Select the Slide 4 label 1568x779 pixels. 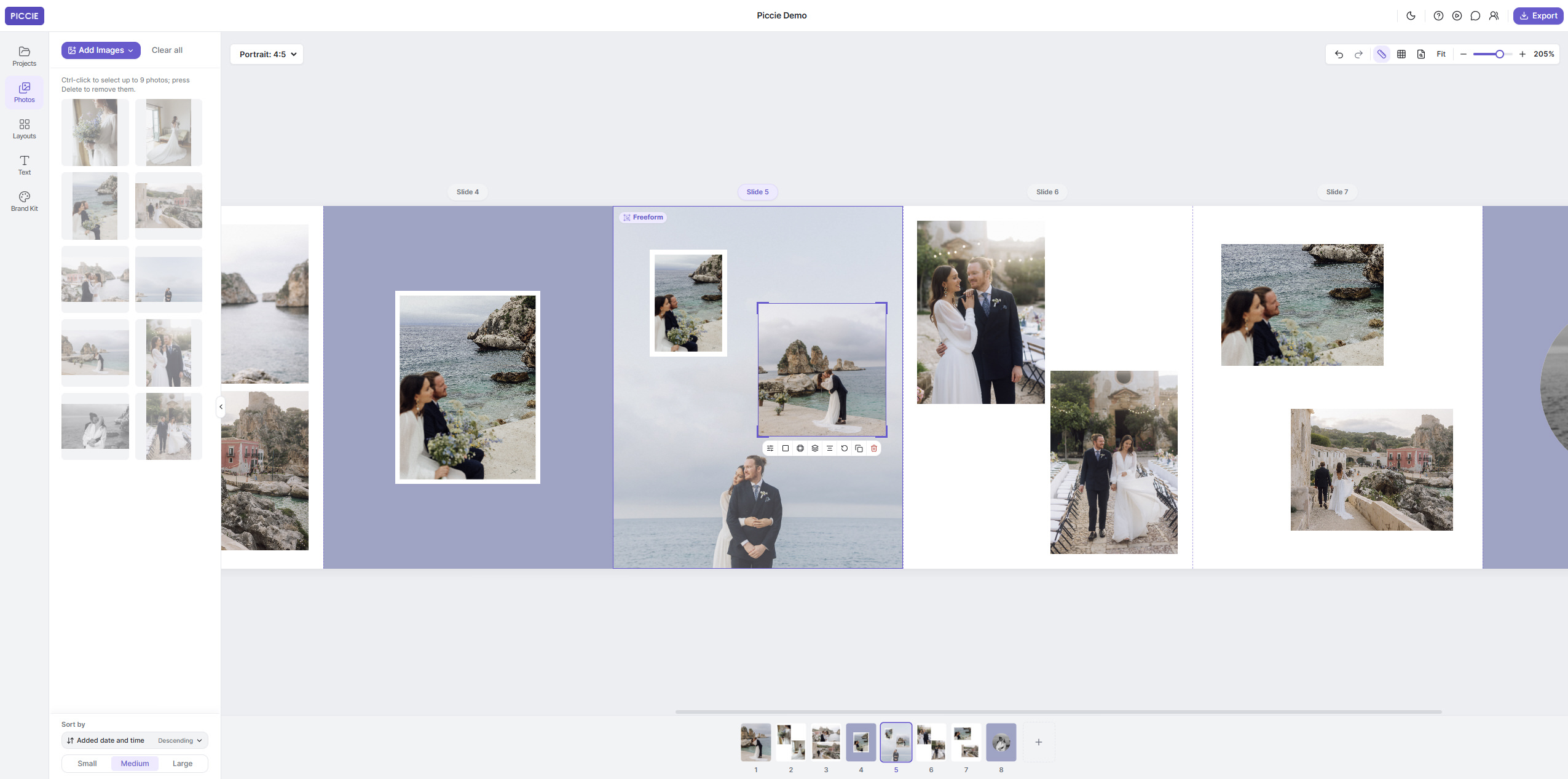pos(467,192)
